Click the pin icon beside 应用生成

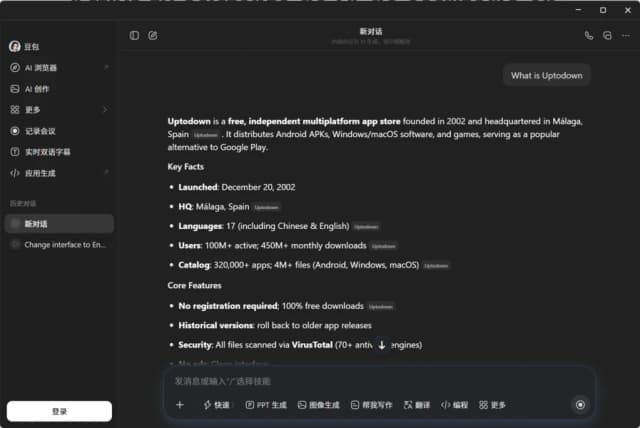(x=106, y=173)
